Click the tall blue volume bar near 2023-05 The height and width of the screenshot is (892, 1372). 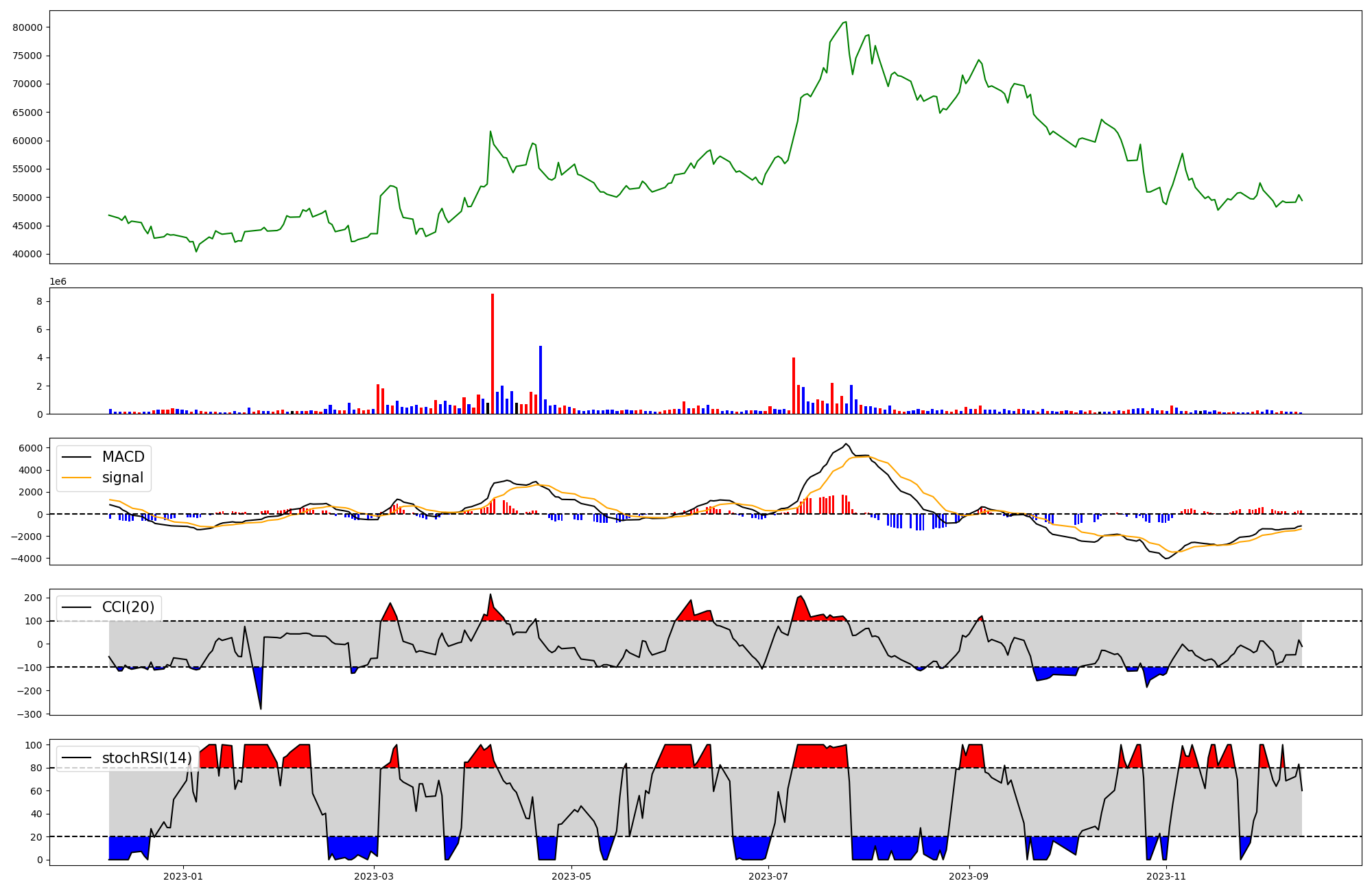pos(541,381)
